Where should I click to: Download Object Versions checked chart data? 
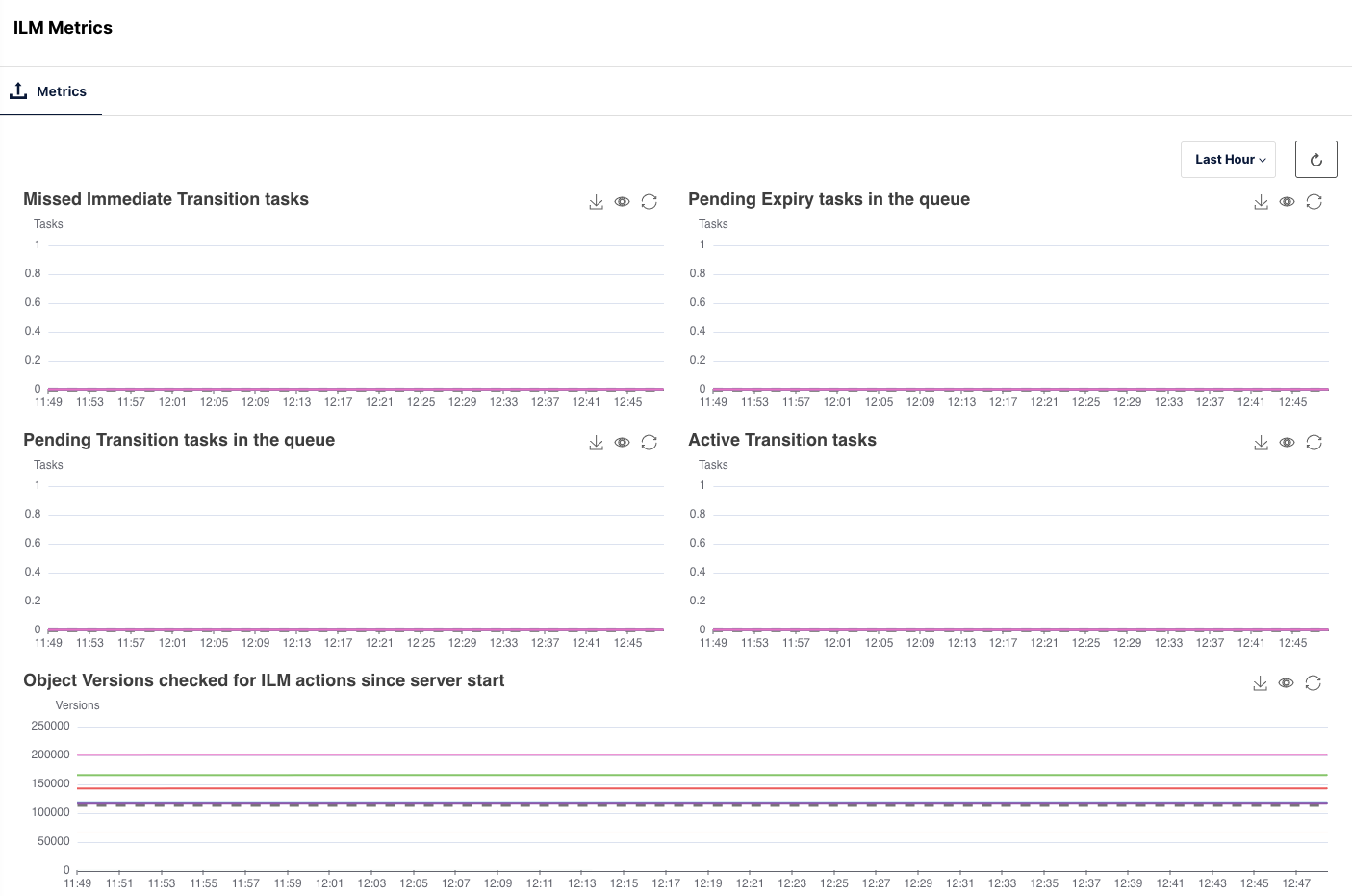[1260, 683]
